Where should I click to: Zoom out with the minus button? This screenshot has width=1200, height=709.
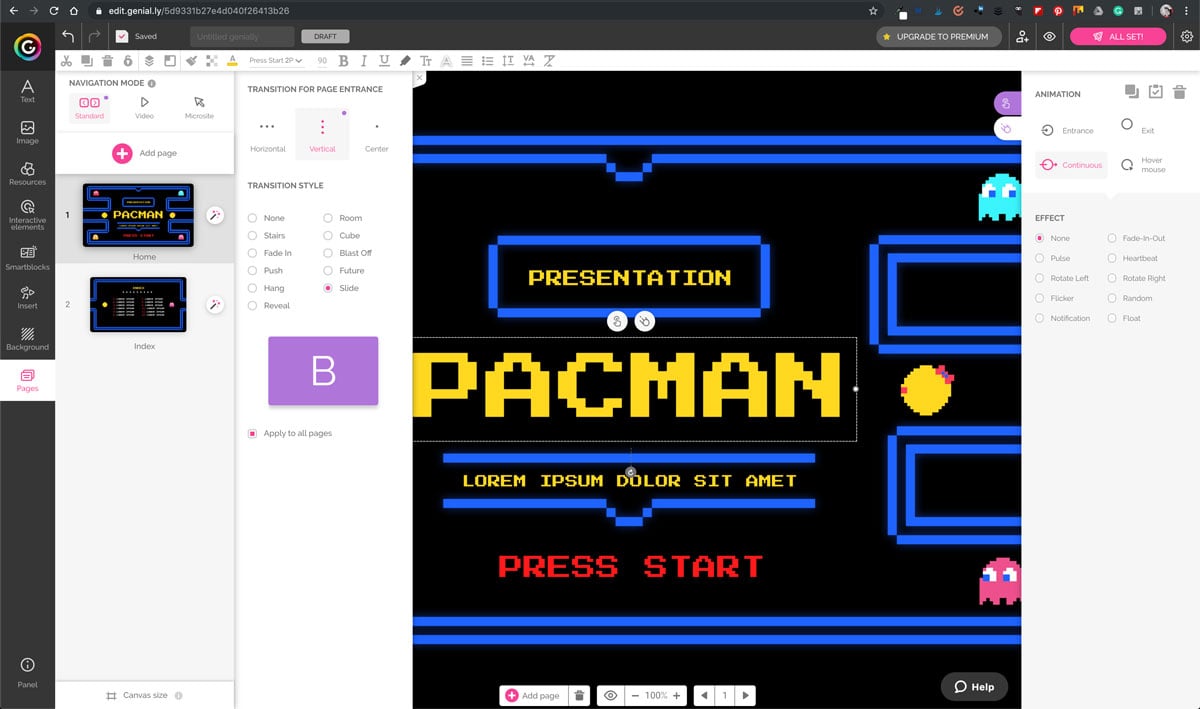click(x=635, y=695)
